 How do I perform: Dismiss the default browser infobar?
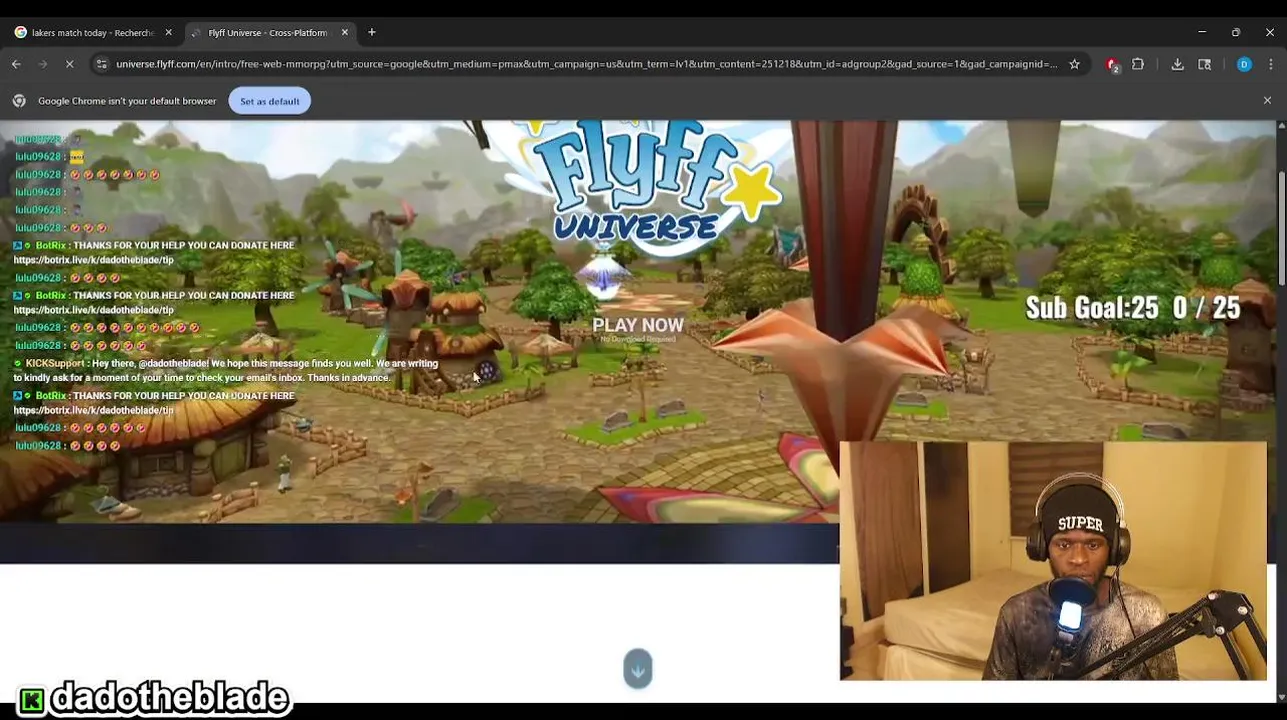pyautogui.click(x=1267, y=101)
